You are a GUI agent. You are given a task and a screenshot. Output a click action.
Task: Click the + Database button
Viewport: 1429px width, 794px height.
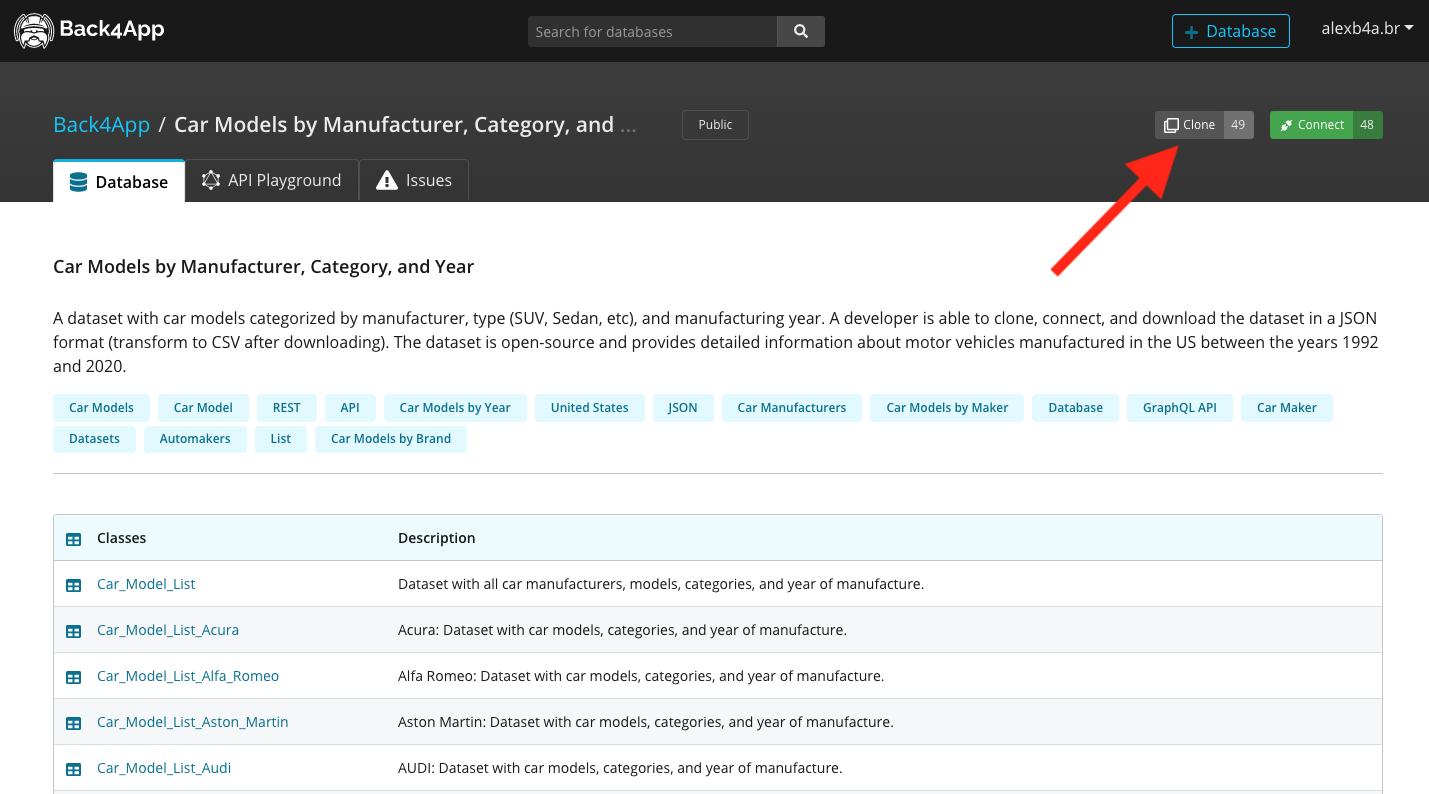(x=1230, y=31)
